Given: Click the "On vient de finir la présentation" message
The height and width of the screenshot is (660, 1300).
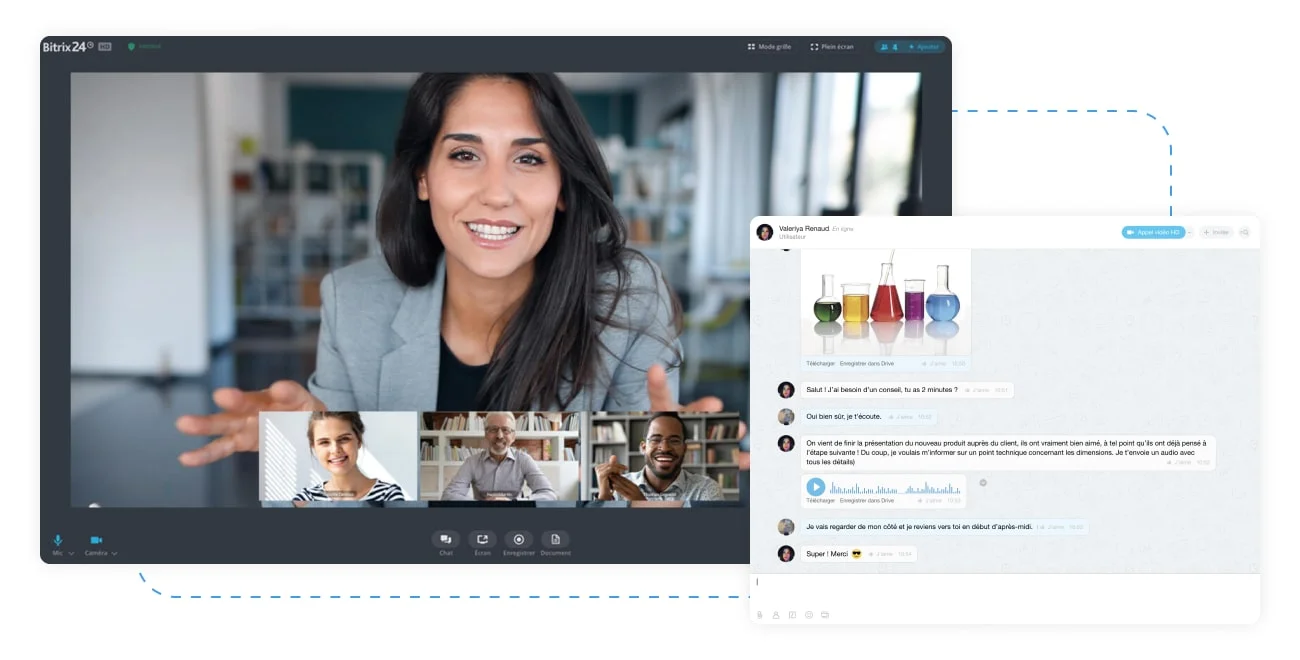Looking at the screenshot, I should 1008,453.
